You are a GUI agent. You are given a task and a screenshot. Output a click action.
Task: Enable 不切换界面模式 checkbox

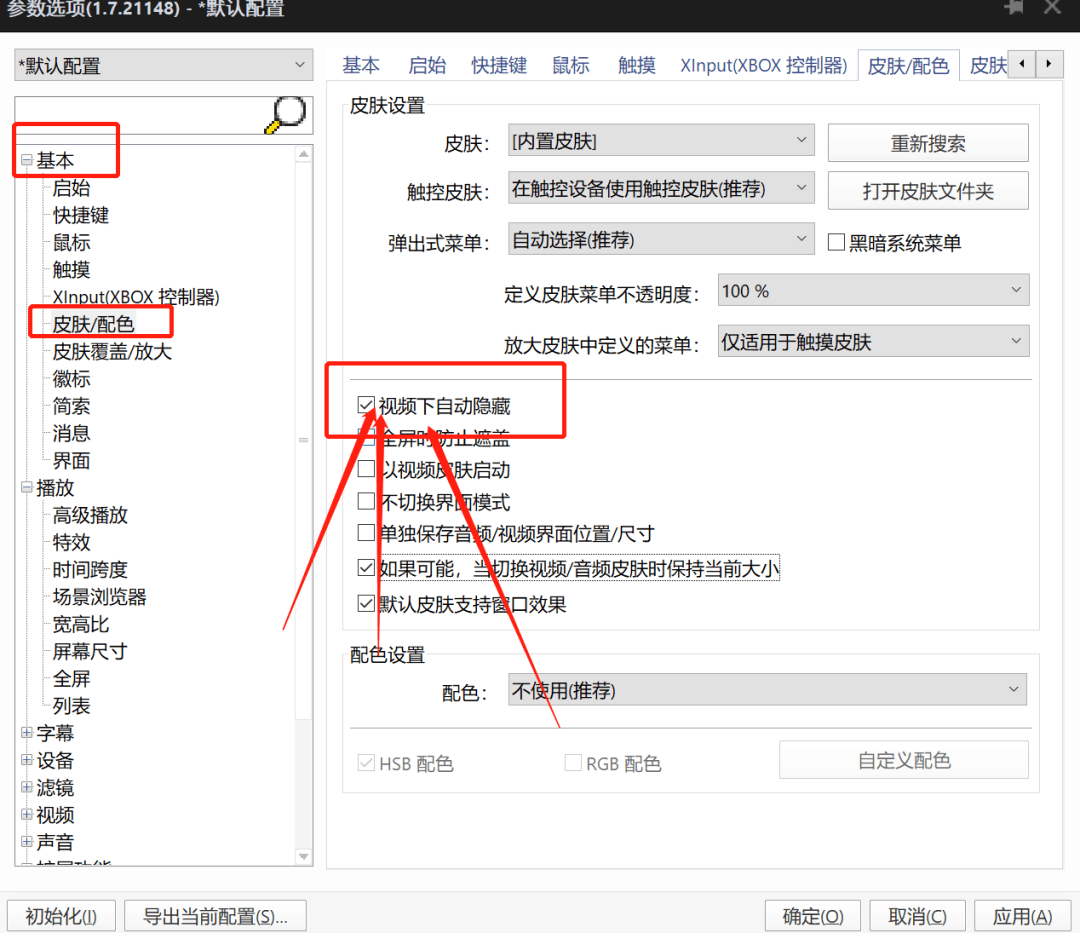366,501
